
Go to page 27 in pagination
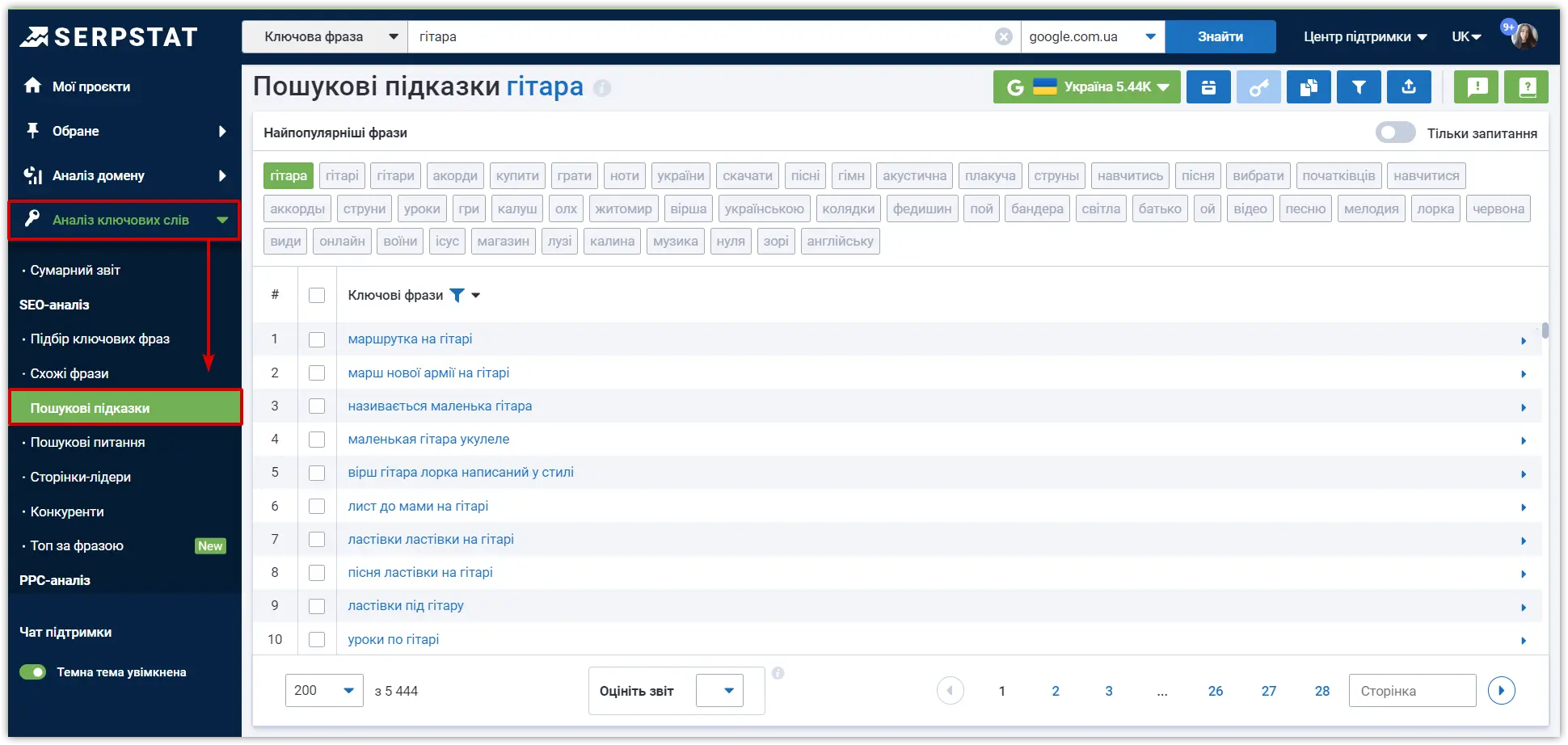1269,691
